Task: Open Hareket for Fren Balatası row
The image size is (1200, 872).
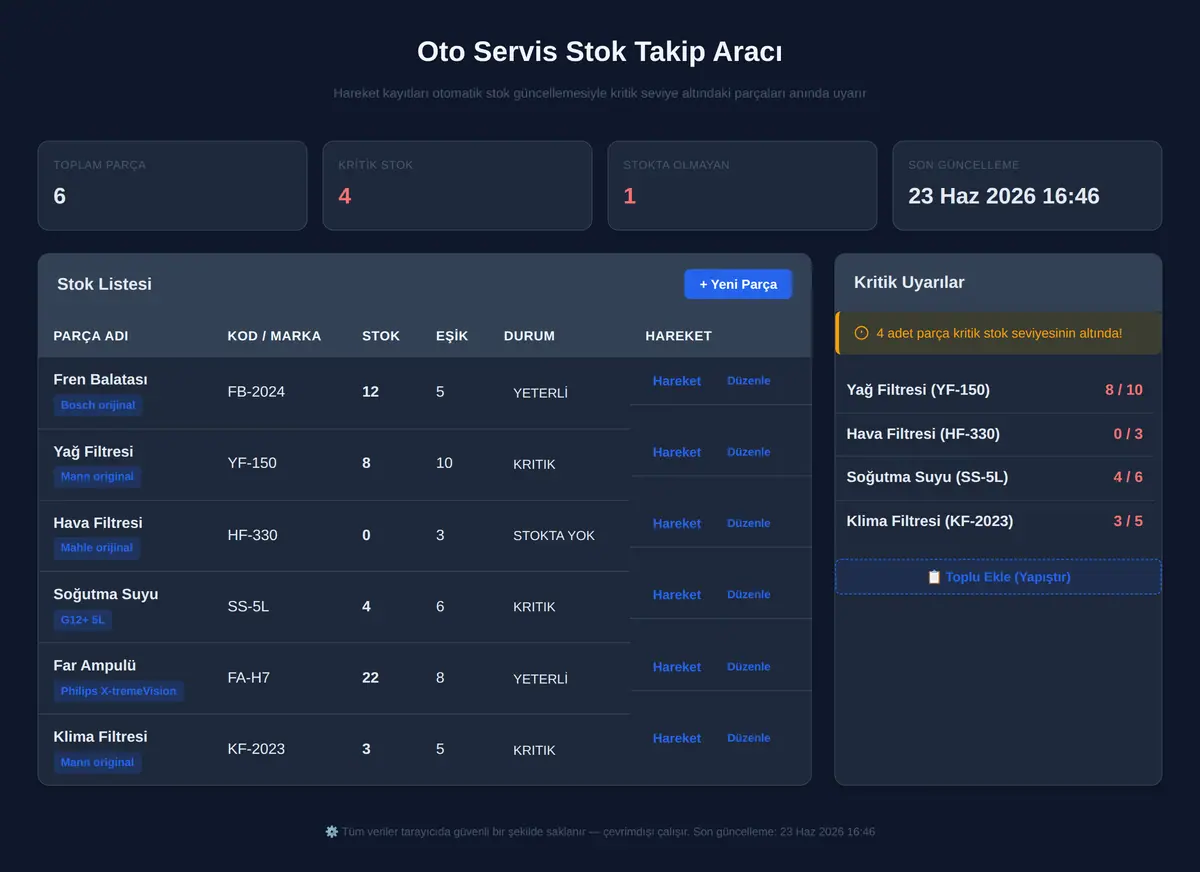Action: 677,381
